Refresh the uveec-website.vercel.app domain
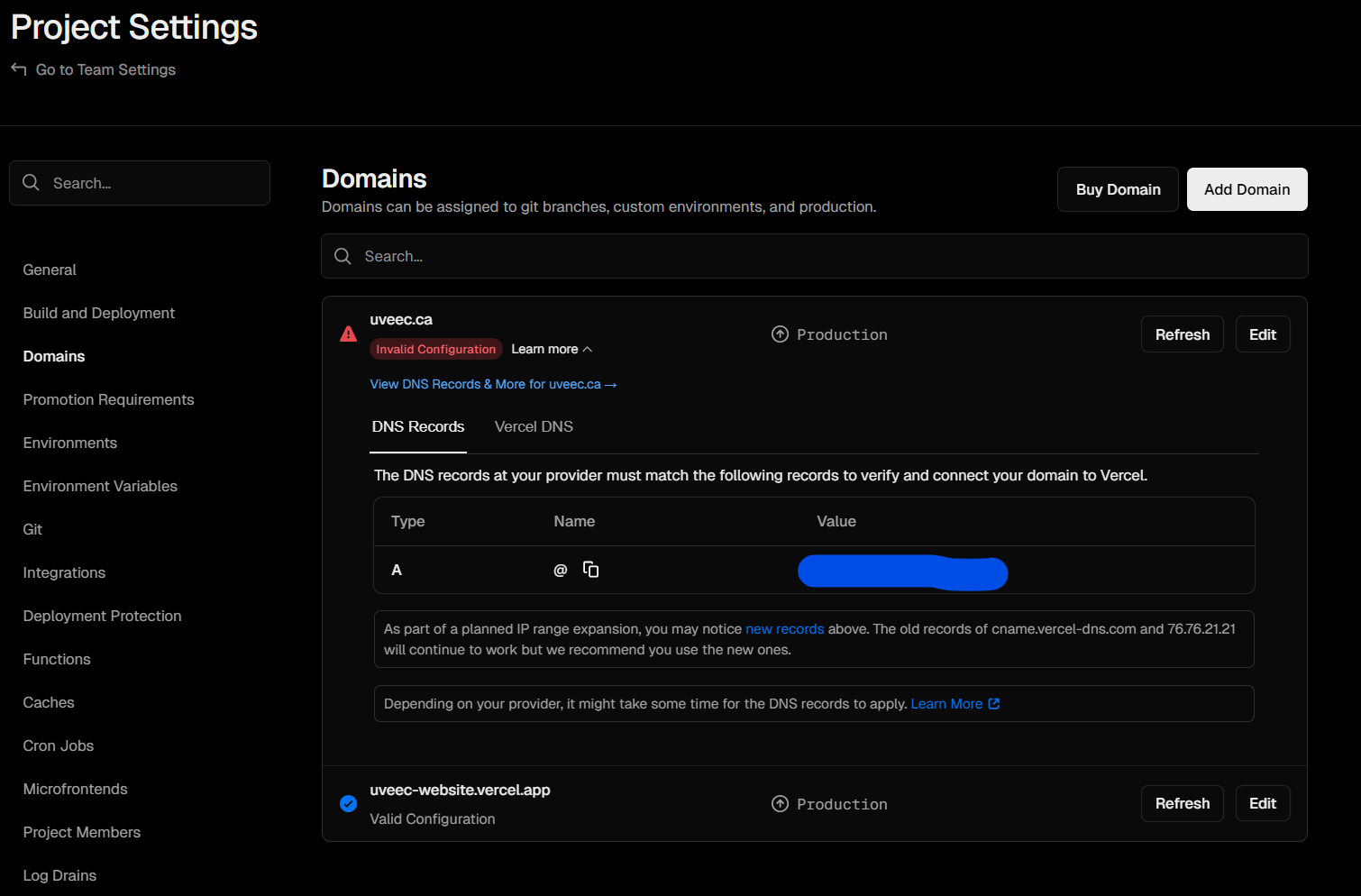The image size is (1361, 896). (1183, 804)
